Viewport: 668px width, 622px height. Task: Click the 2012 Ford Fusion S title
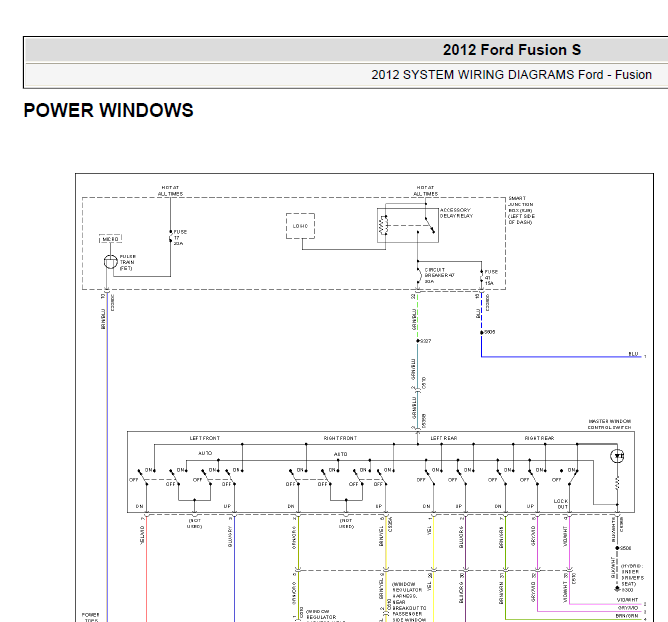[512, 50]
